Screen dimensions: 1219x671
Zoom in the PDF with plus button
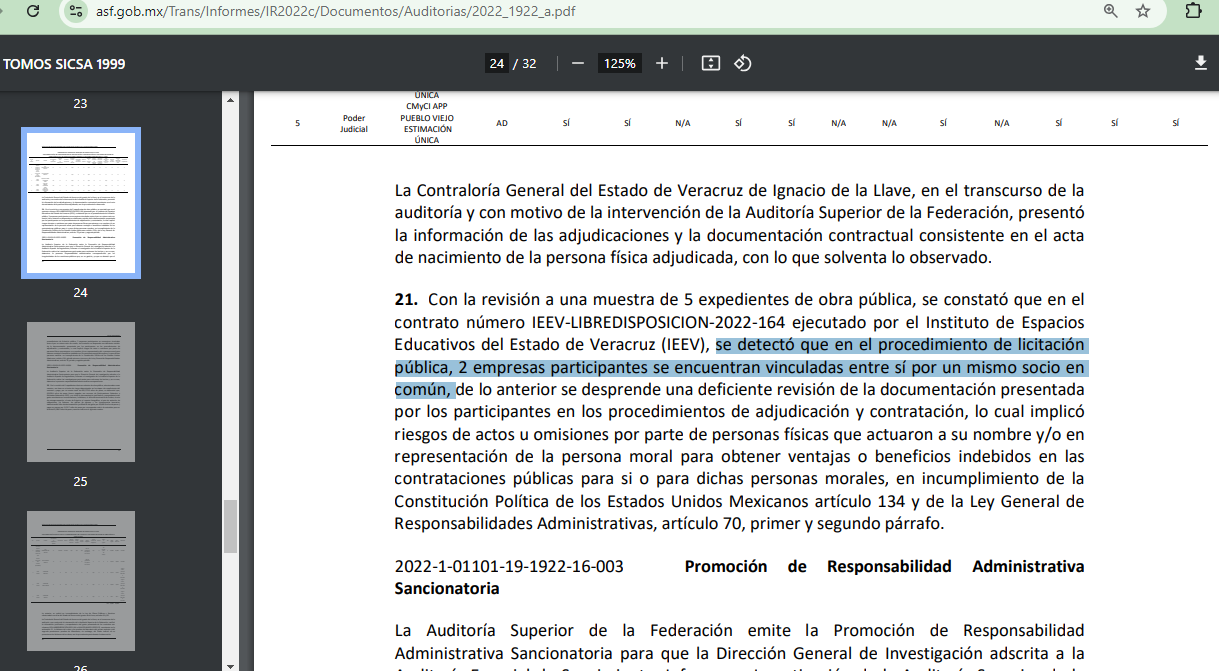click(662, 63)
